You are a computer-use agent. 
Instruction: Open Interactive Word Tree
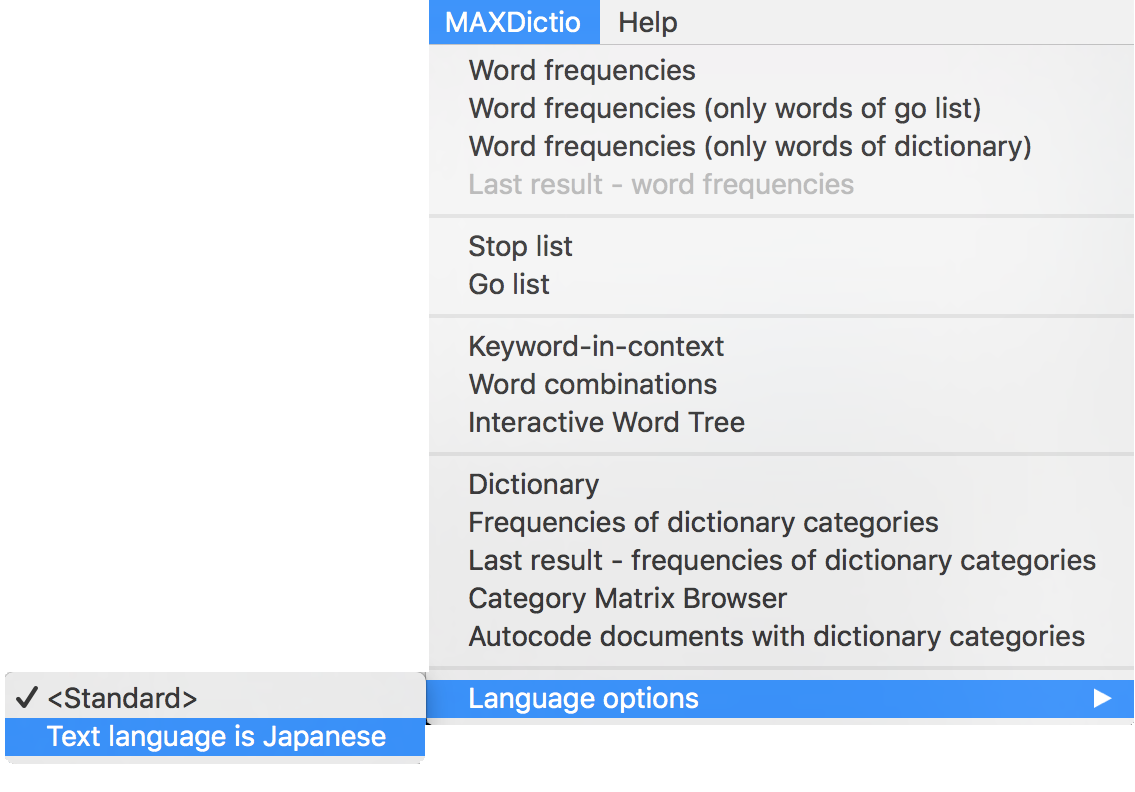tap(781, 422)
